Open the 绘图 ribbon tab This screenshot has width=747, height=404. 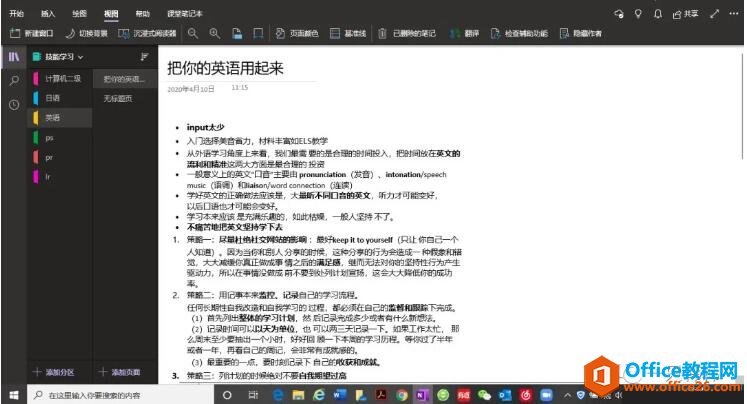(80, 13)
